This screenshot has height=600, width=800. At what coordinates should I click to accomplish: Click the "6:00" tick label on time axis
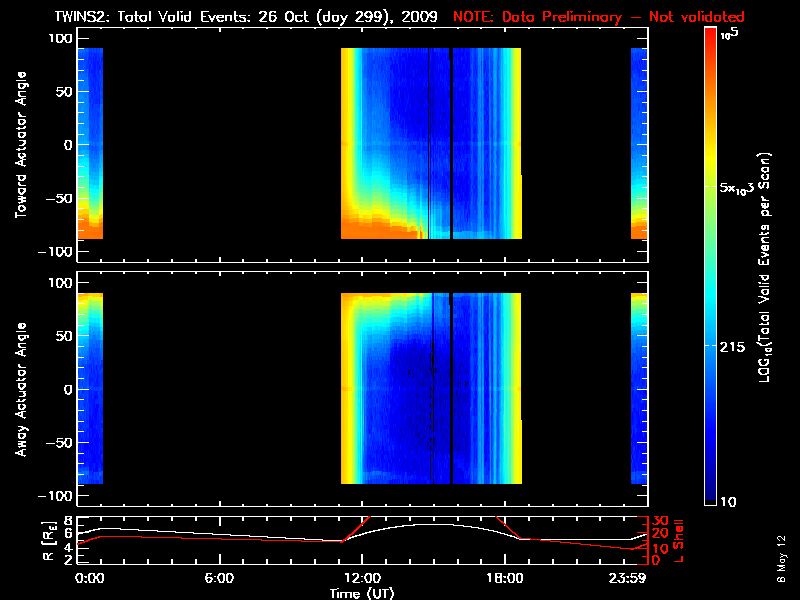click(219, 578)
